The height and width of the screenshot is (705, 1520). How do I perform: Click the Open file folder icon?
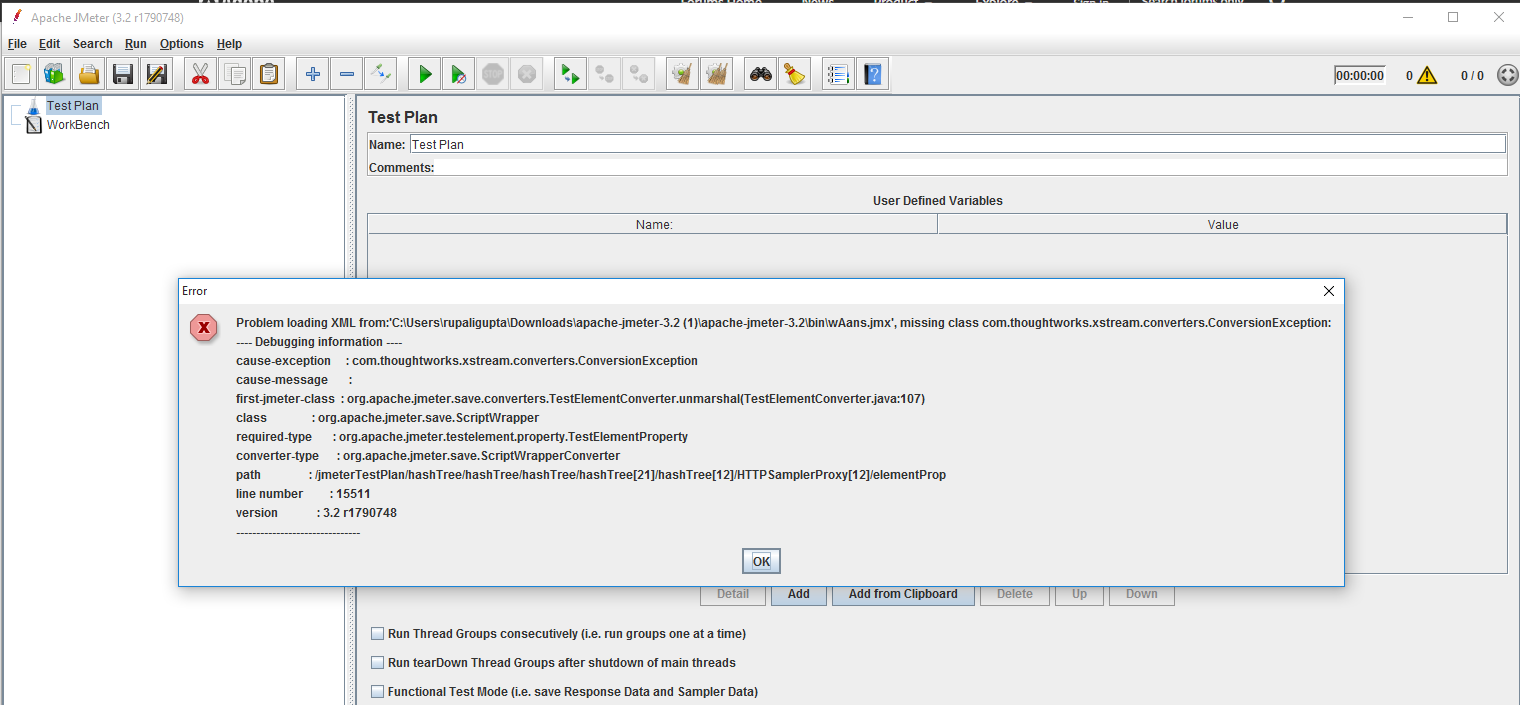pyautogui.click(x=90, y=74)
